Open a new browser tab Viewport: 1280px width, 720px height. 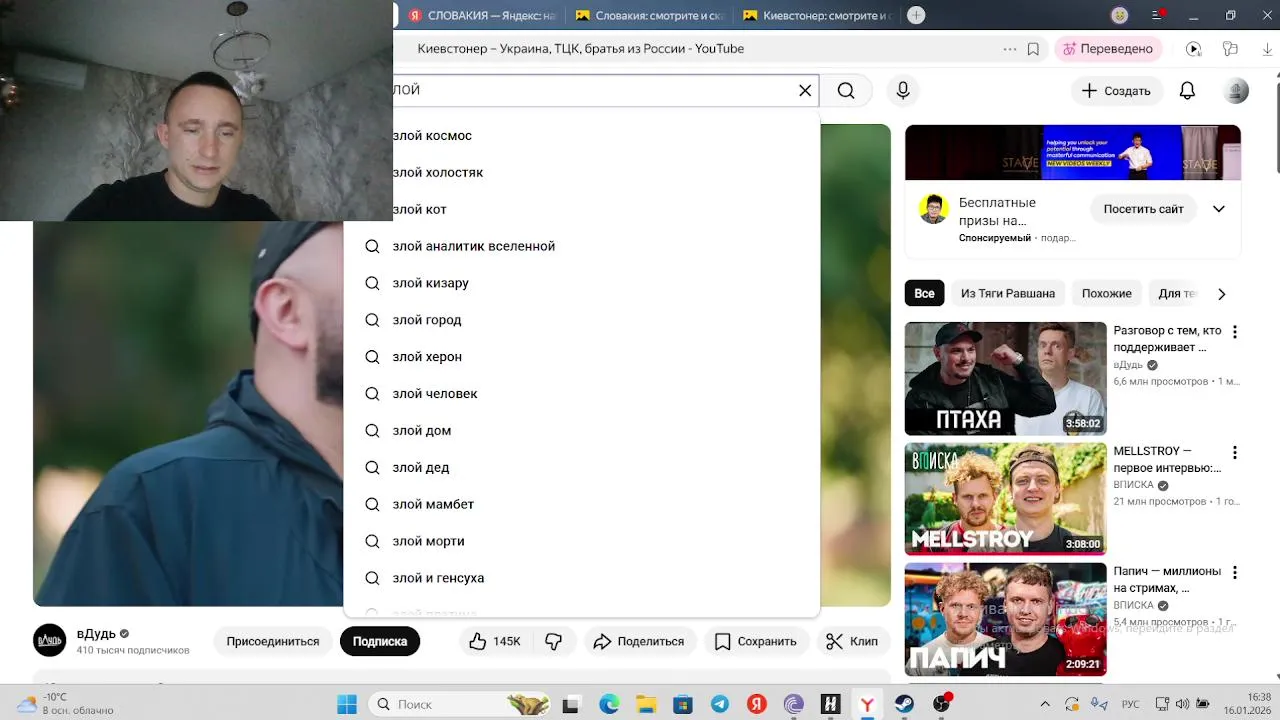916,15
